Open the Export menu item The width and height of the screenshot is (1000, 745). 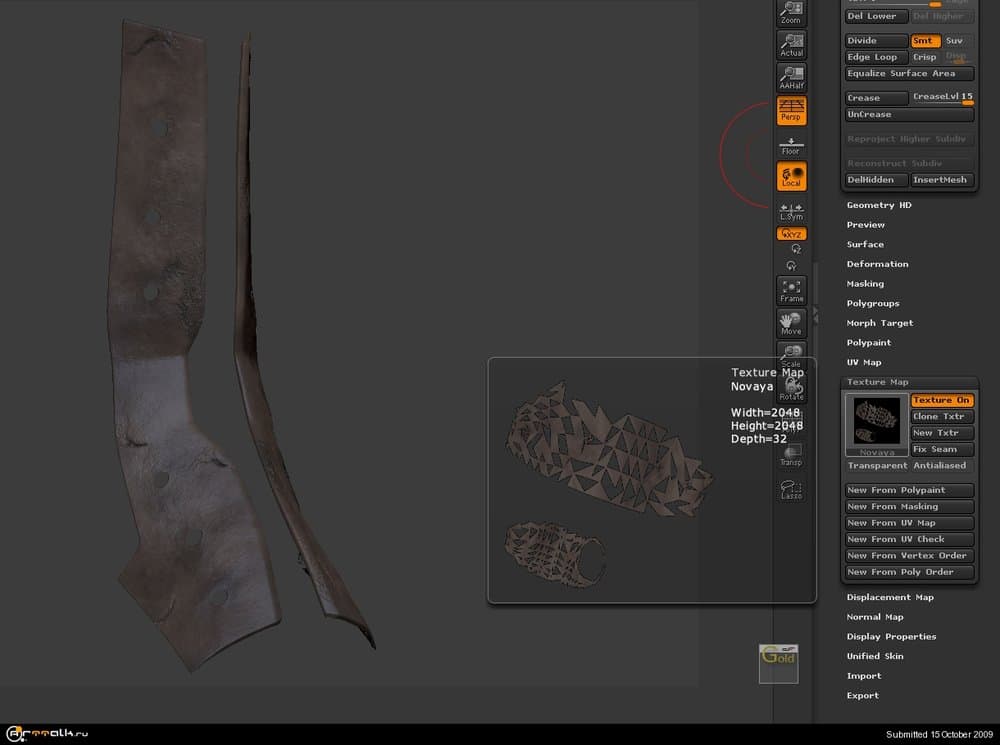click(862, 695)
